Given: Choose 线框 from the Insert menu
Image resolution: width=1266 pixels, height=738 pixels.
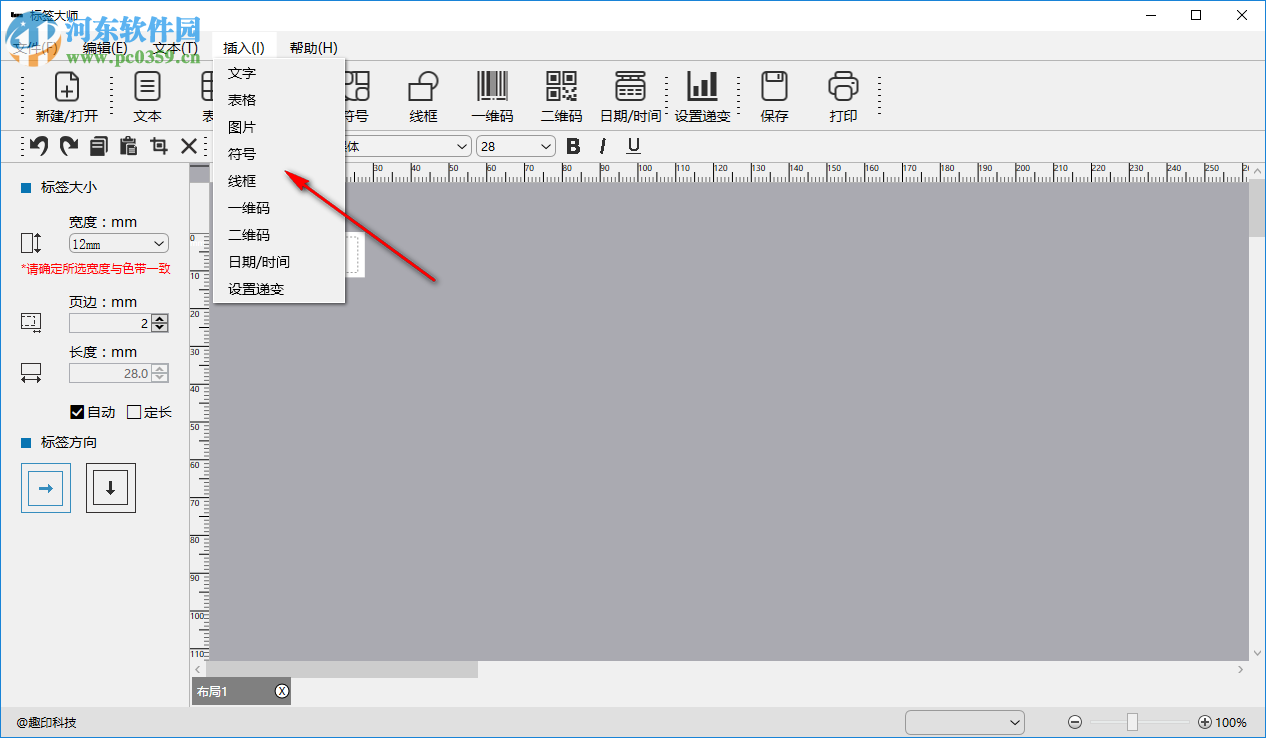Looking at the screenshot, I should point(279,181).
